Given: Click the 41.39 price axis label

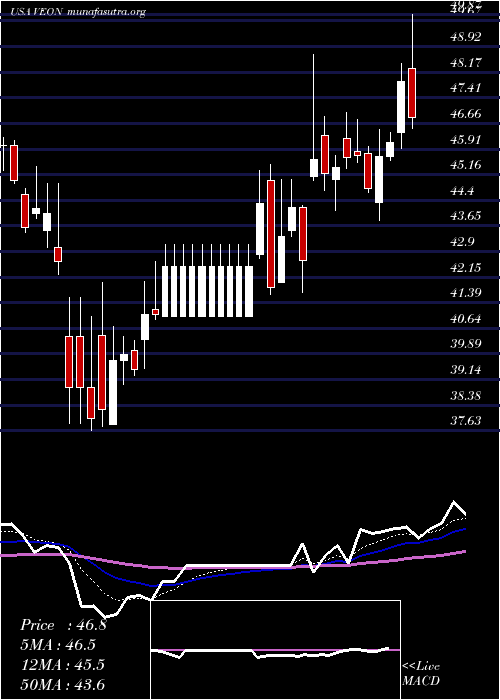Looking at the screenshot, I should (x=466, y=293).
